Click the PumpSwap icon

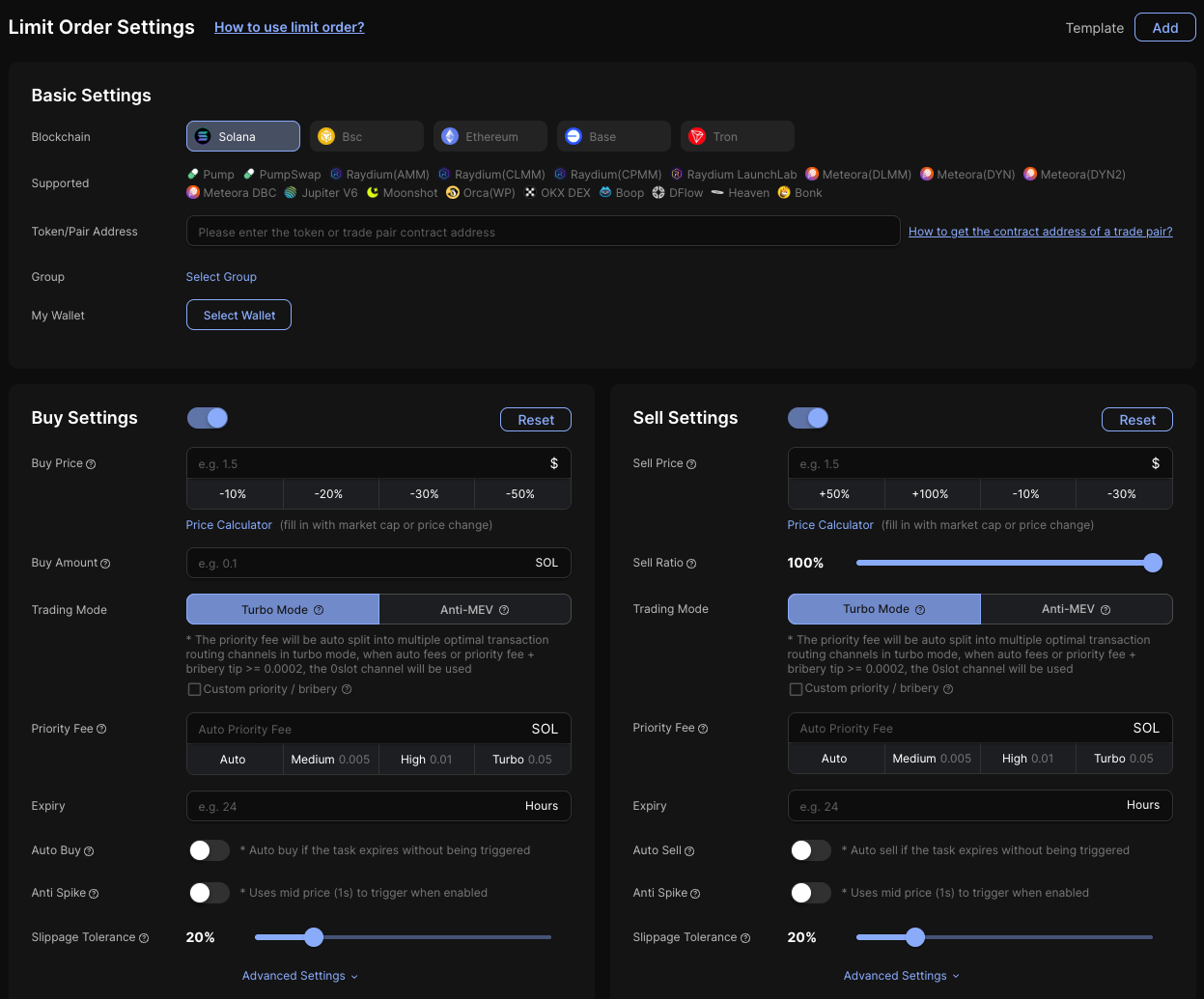(249, 175)
